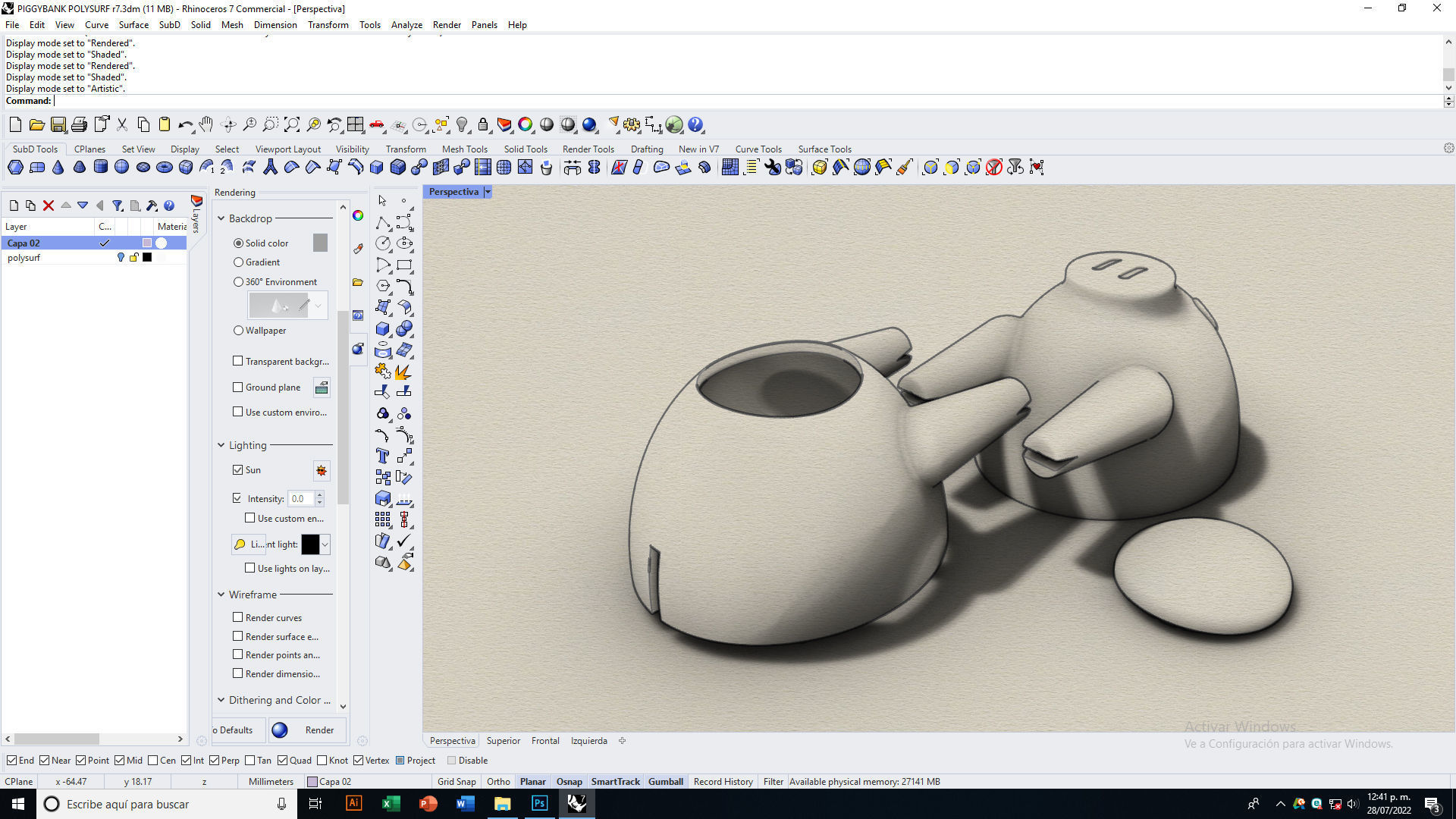Click the New file icon
1456x819 pixels.
pos(15,125)
